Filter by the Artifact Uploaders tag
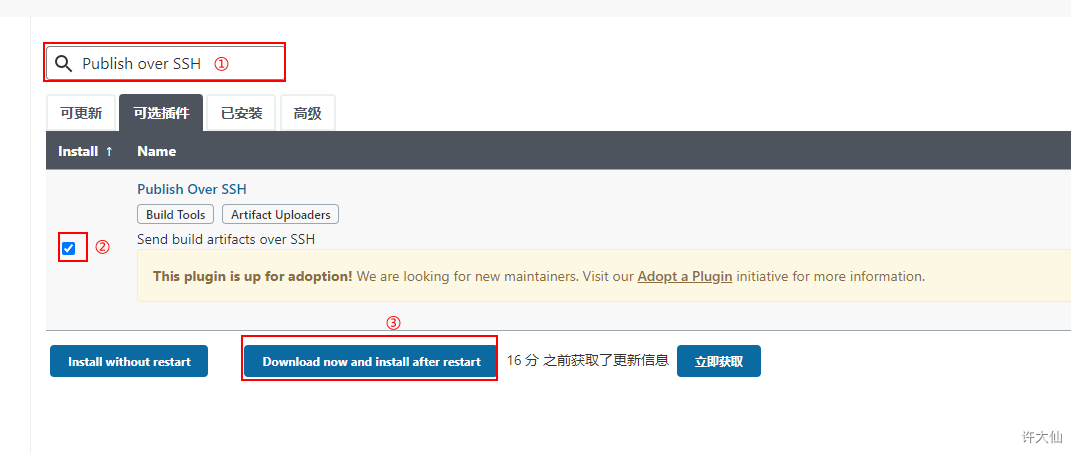The height and width of the screenshot is (453, 1071). 281,214
